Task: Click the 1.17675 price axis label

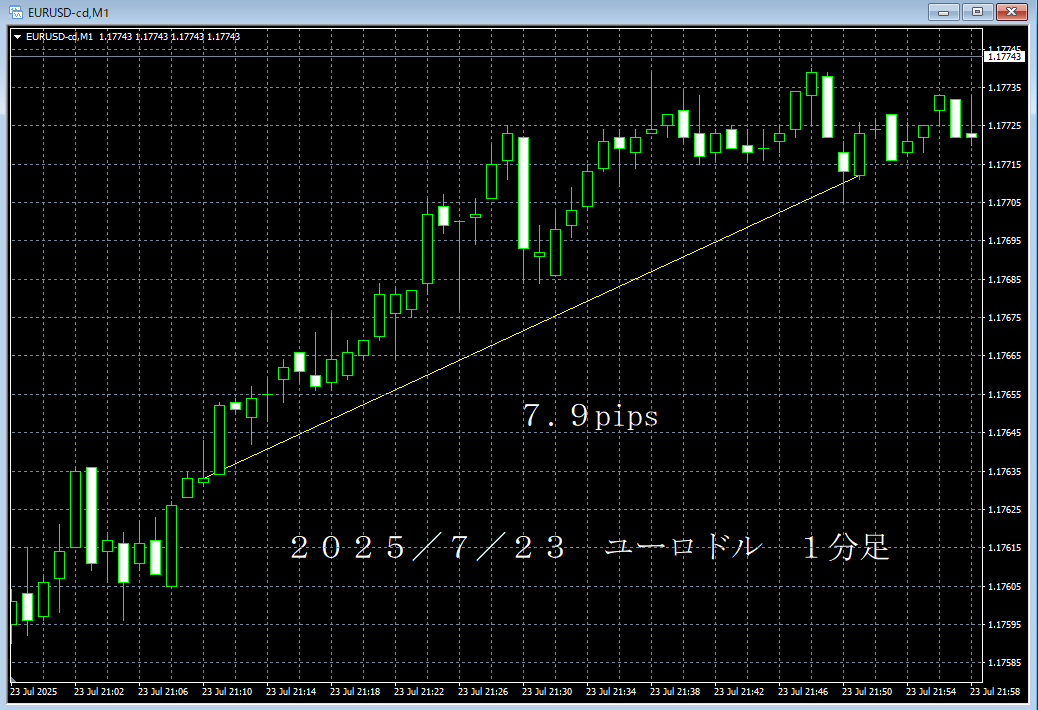Action: [1004, 318]
